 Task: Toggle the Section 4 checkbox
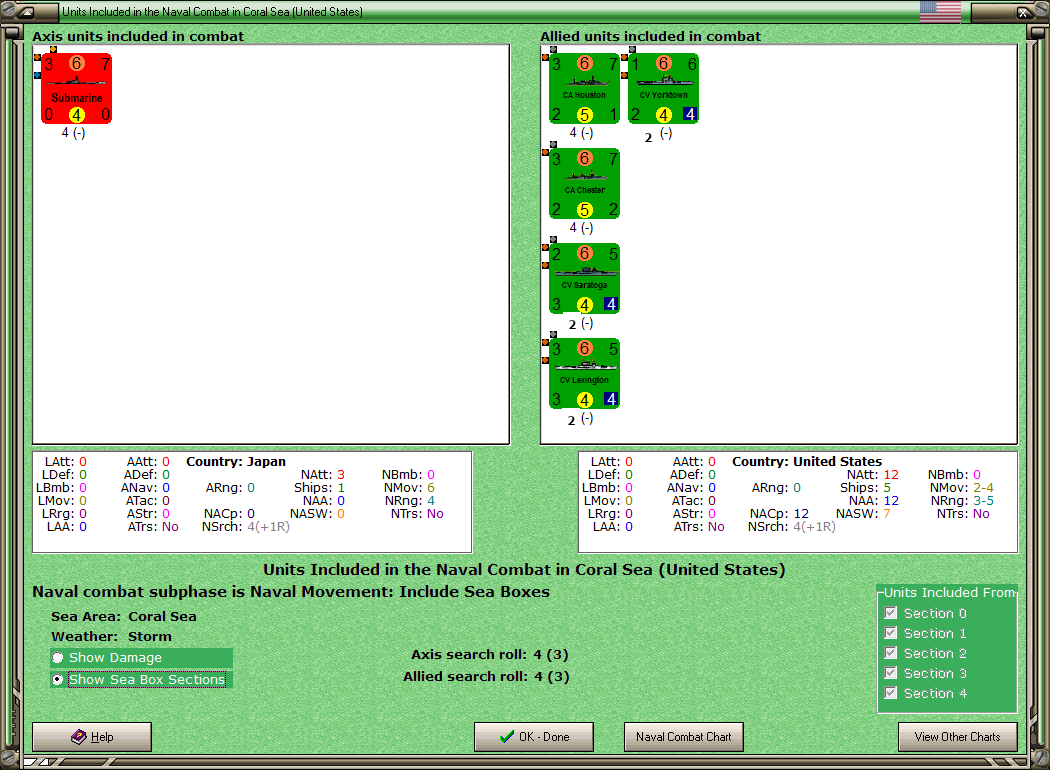pyautogui.click(x=891, y=693)
